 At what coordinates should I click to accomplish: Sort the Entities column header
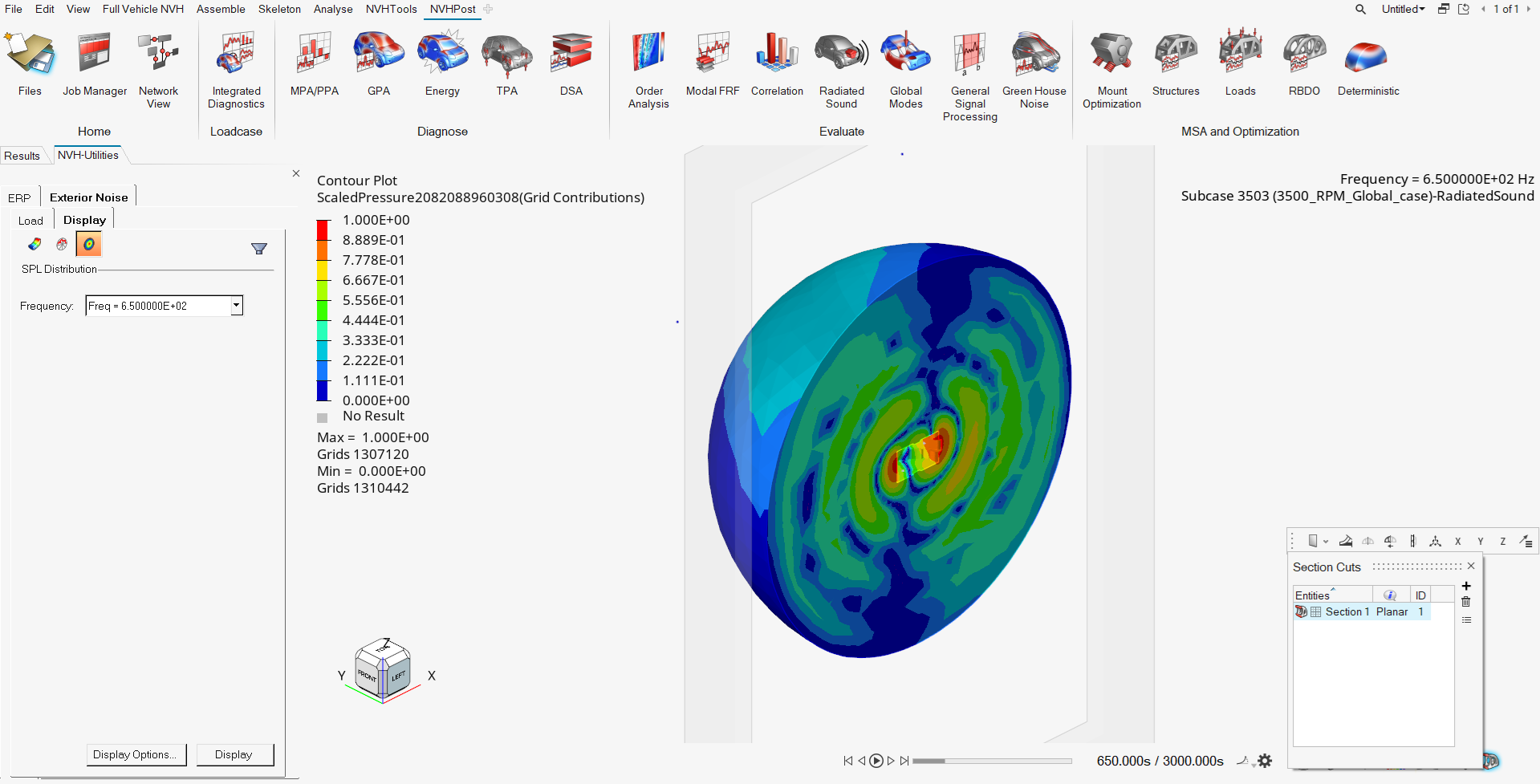pos(1332,595)
